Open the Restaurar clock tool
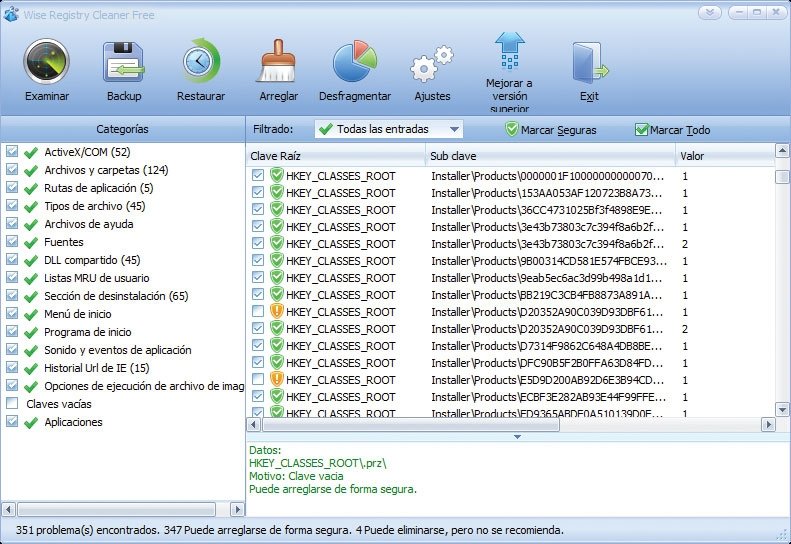 pyautogui.click(x=201, y=62)
